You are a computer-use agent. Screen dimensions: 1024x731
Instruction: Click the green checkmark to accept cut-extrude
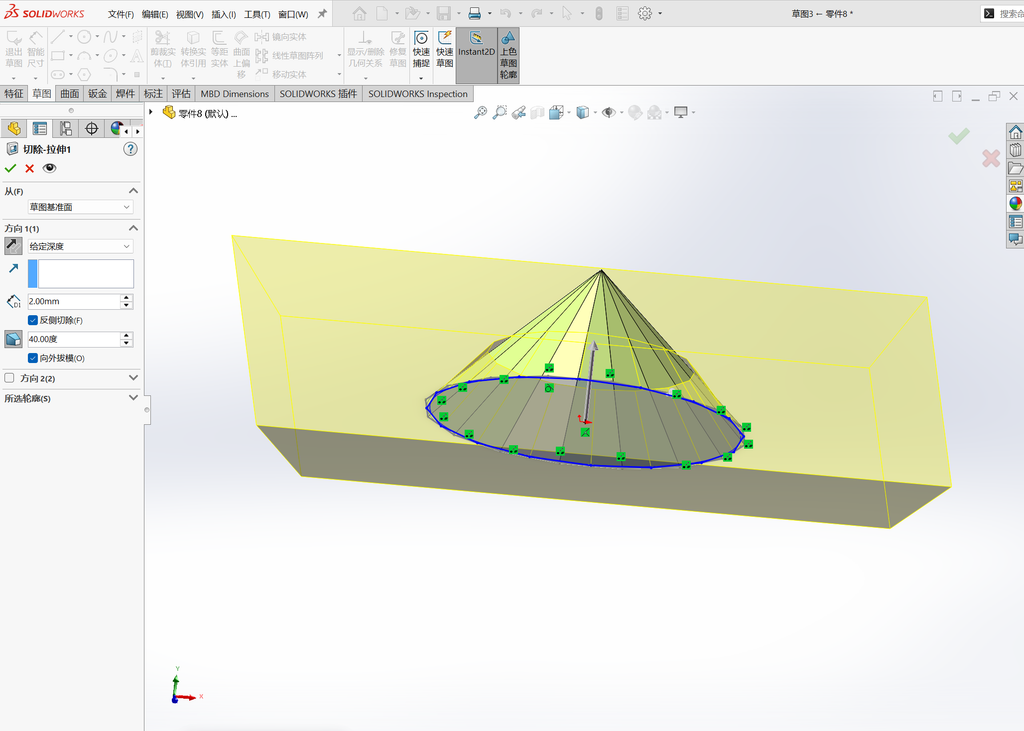[10, 169]
